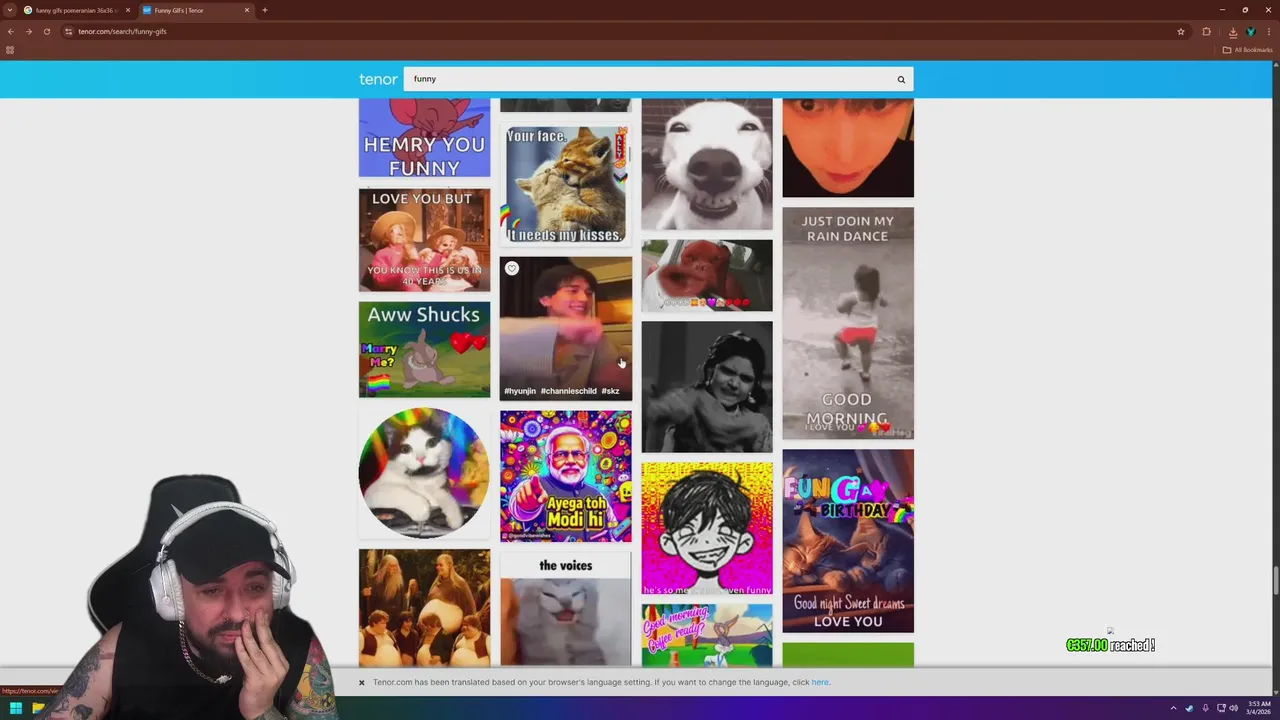Open Chrome profile avatar
The height and width of the screenshot is (720, 1280).
[1251, 31]
